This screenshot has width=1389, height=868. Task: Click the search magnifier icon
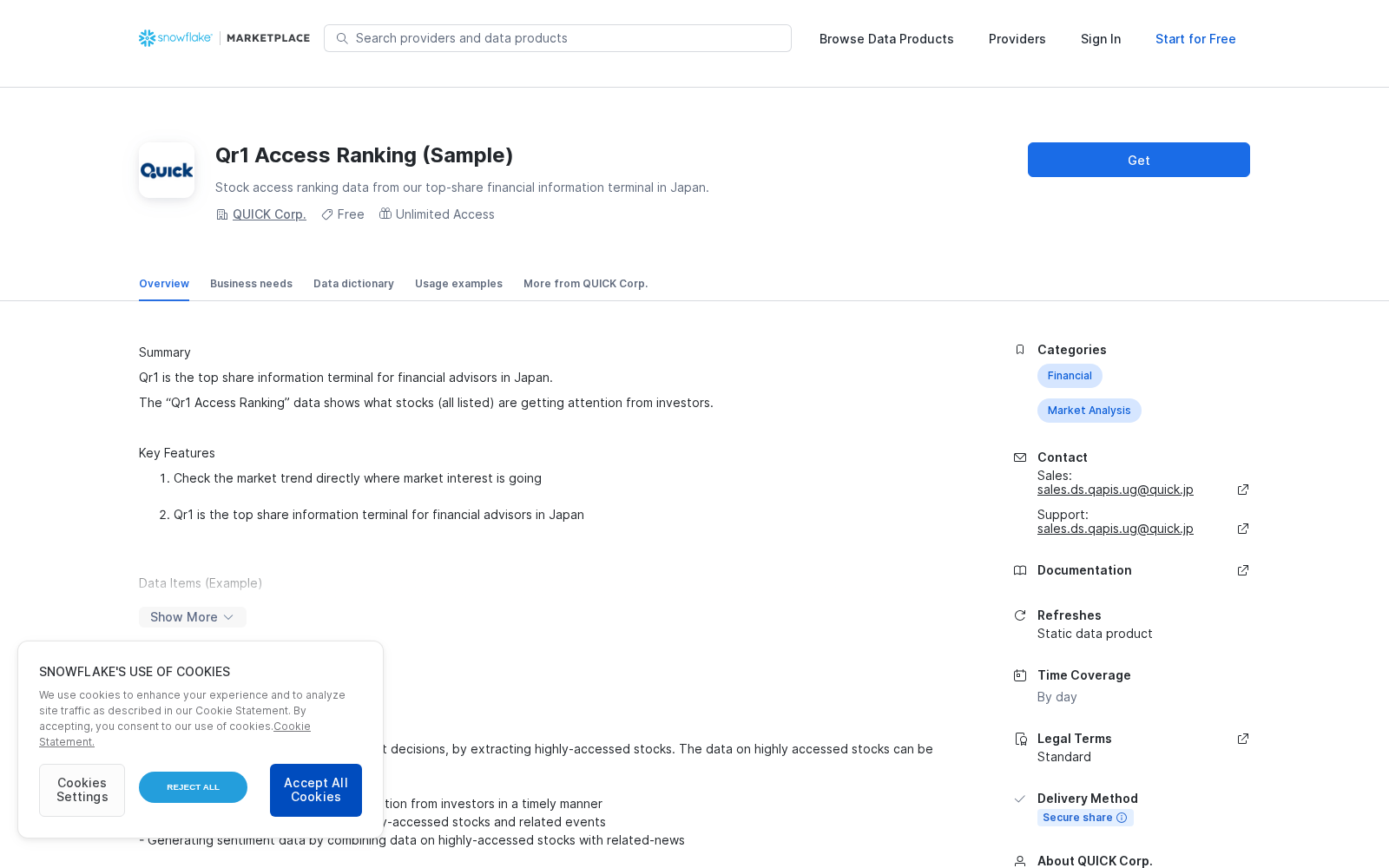(342, 38)
